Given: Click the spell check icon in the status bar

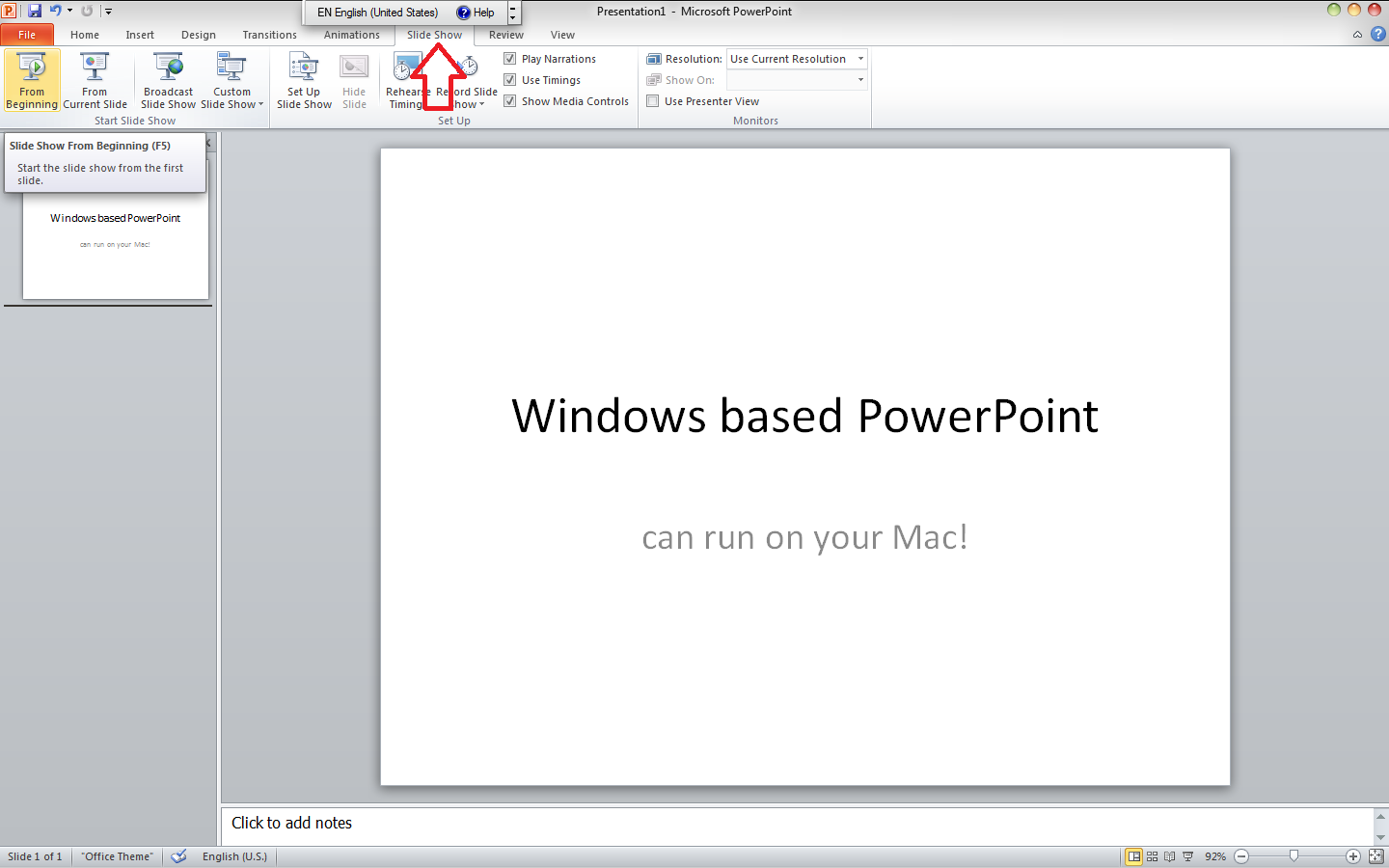Looking at the screenshot, I should (178, 856).
